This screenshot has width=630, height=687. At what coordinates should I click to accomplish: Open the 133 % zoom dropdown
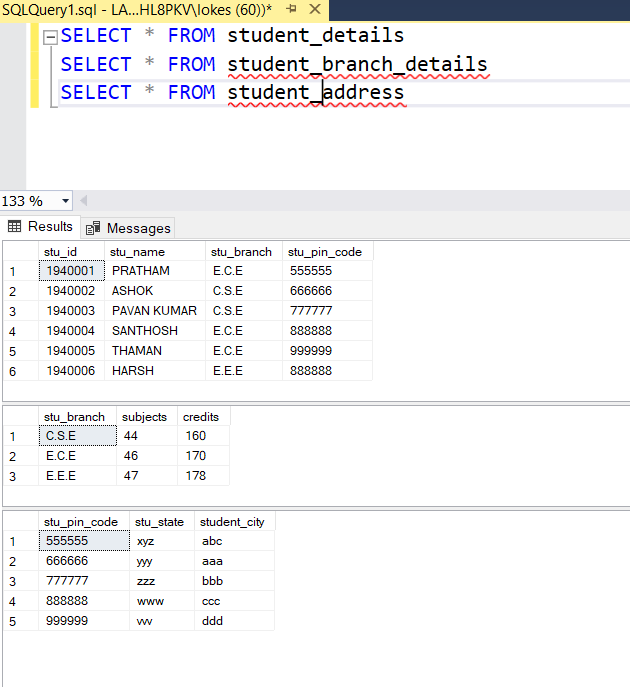66,201
